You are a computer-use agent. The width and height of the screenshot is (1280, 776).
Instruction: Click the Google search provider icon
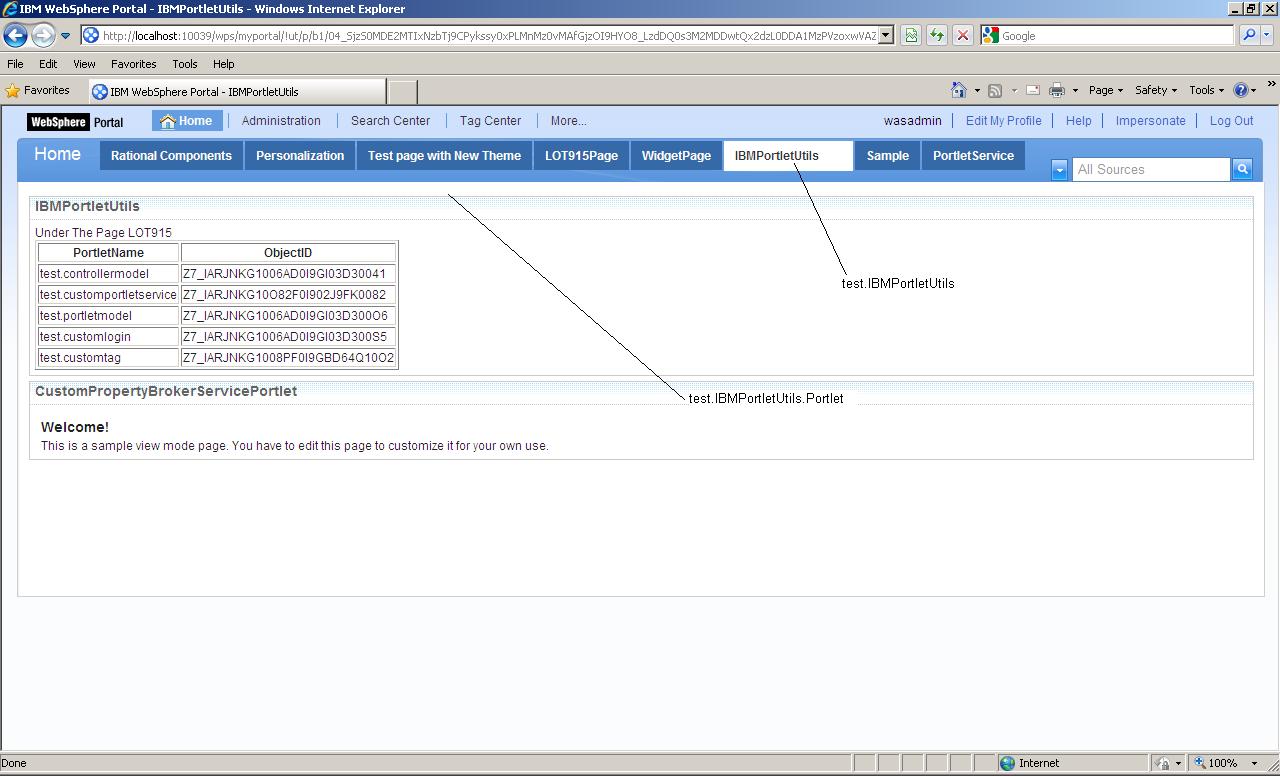(990, 36)
